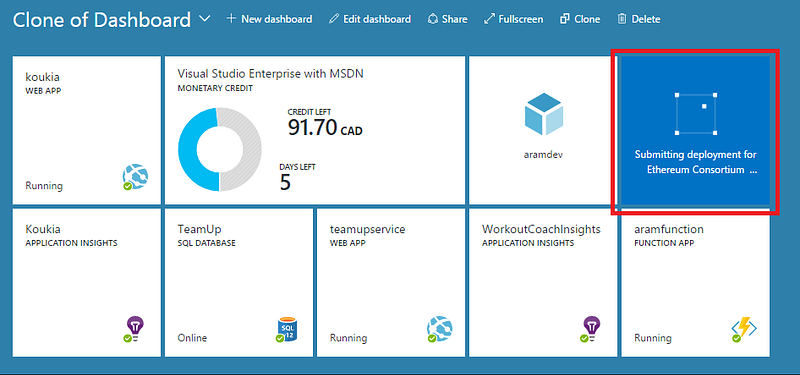Click the FUNCTION APP subtitle

664,243
